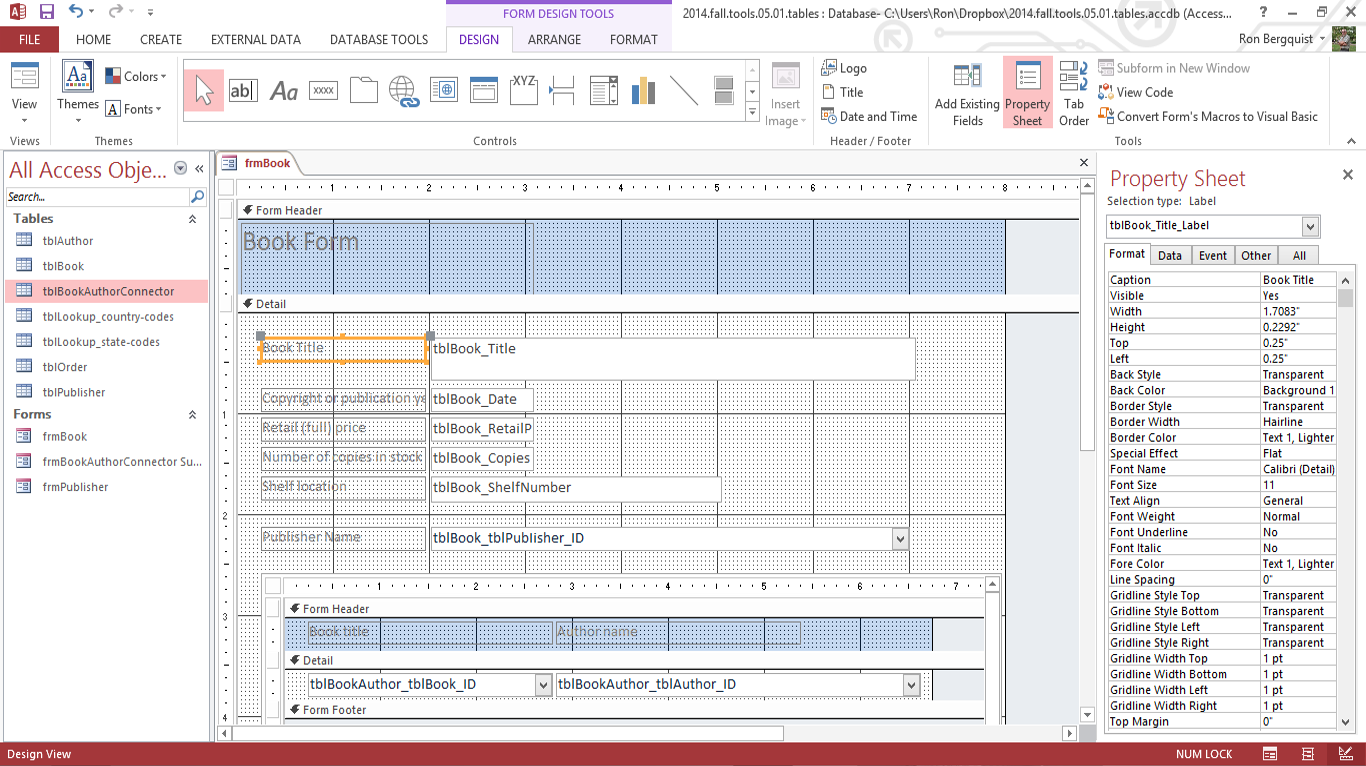
Task: Insert a Chart control
Action: (643, 91)
